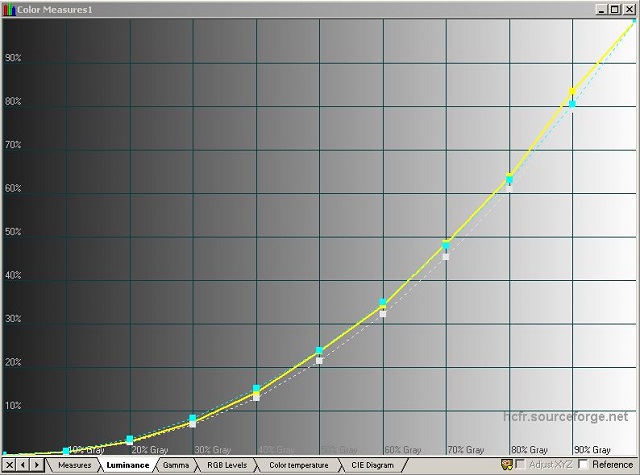Switch to the Measures tab
Image resolution: width=640 pixels, height=475 pixels.
pos(75,465)
